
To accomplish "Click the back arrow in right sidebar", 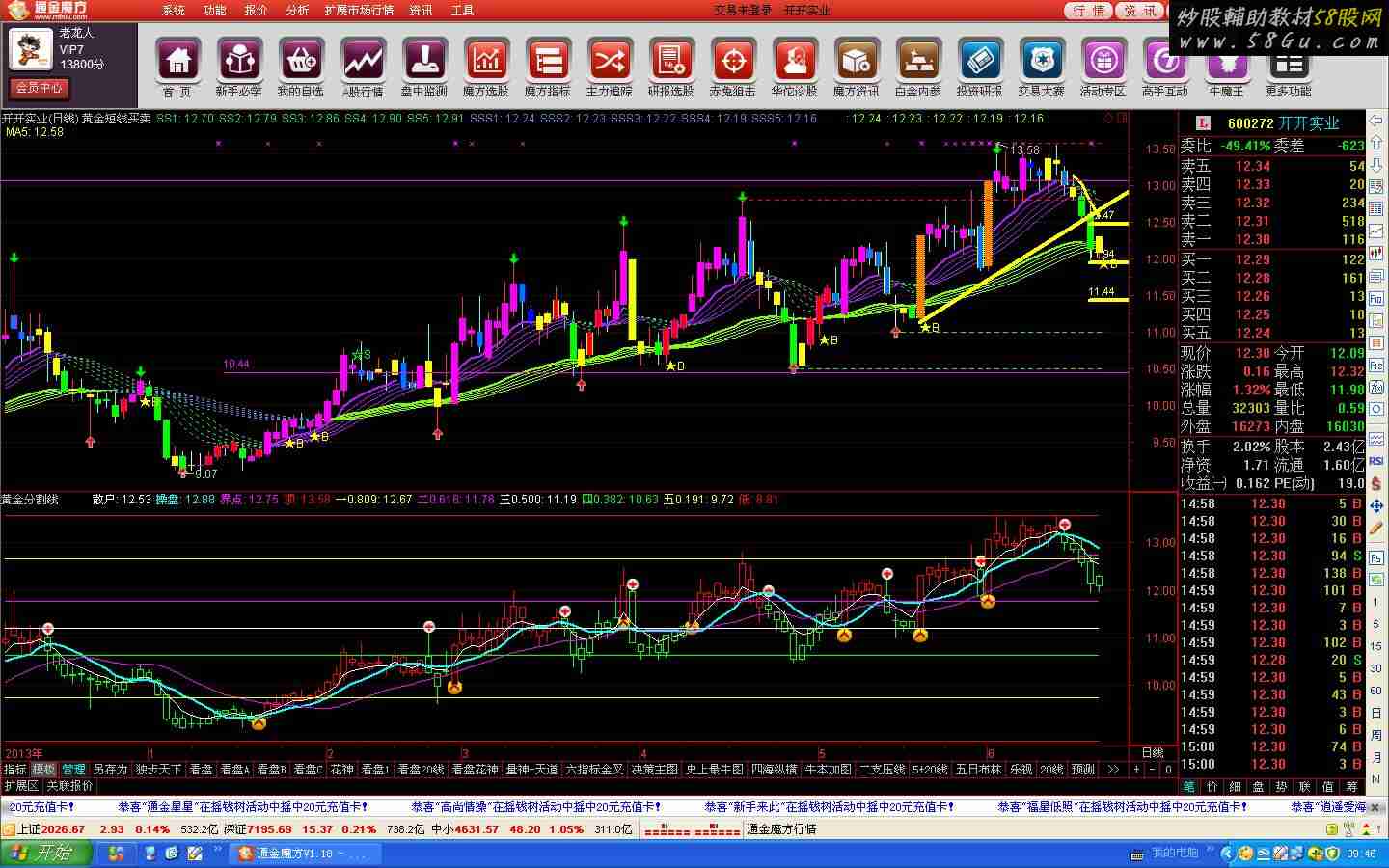I will coord(1375,122).
